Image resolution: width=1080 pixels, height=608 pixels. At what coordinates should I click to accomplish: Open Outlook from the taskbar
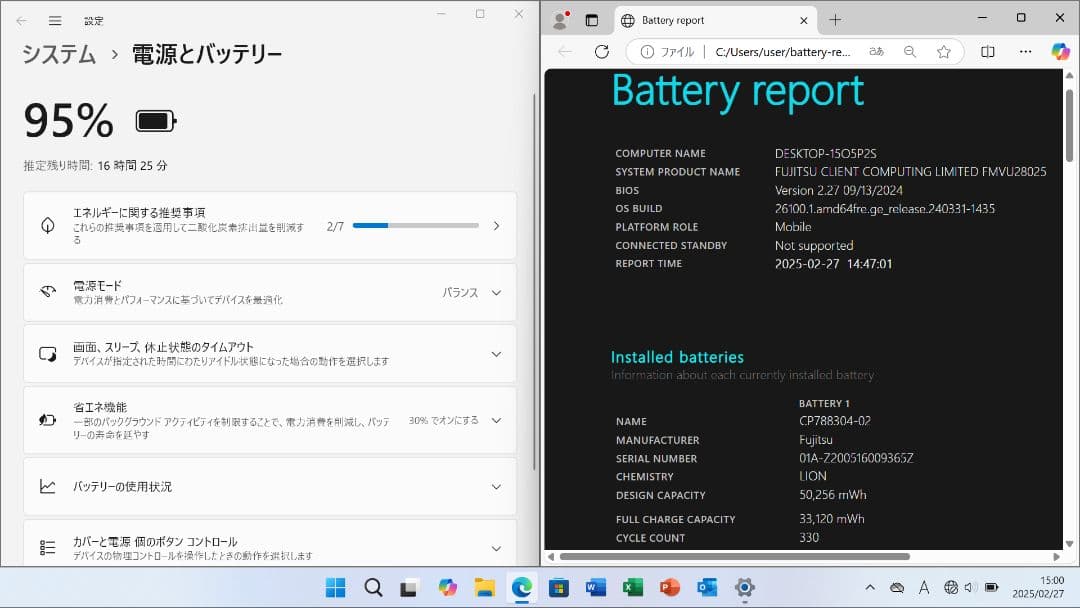coord(707,587)
